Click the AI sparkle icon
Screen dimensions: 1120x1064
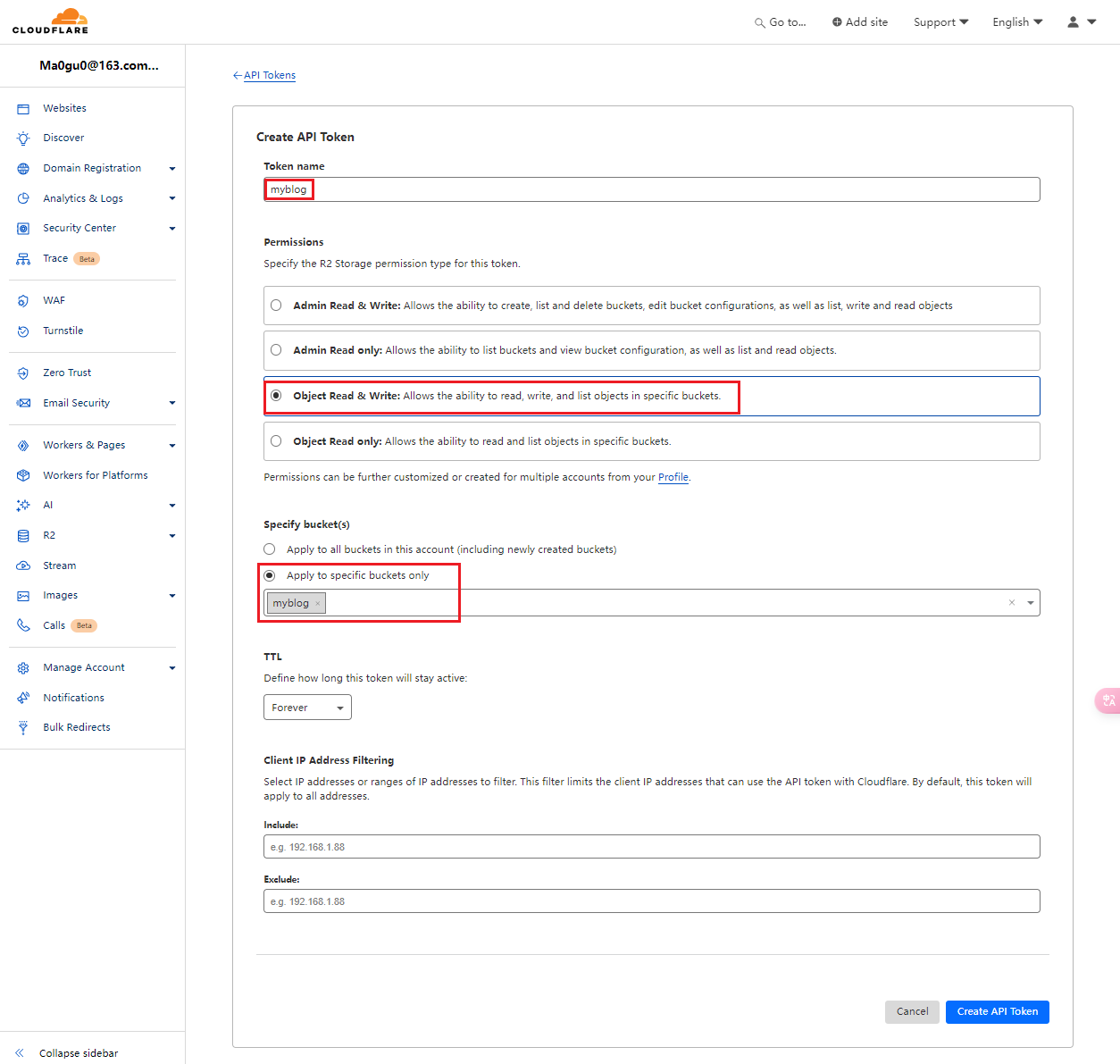(23, 506)
